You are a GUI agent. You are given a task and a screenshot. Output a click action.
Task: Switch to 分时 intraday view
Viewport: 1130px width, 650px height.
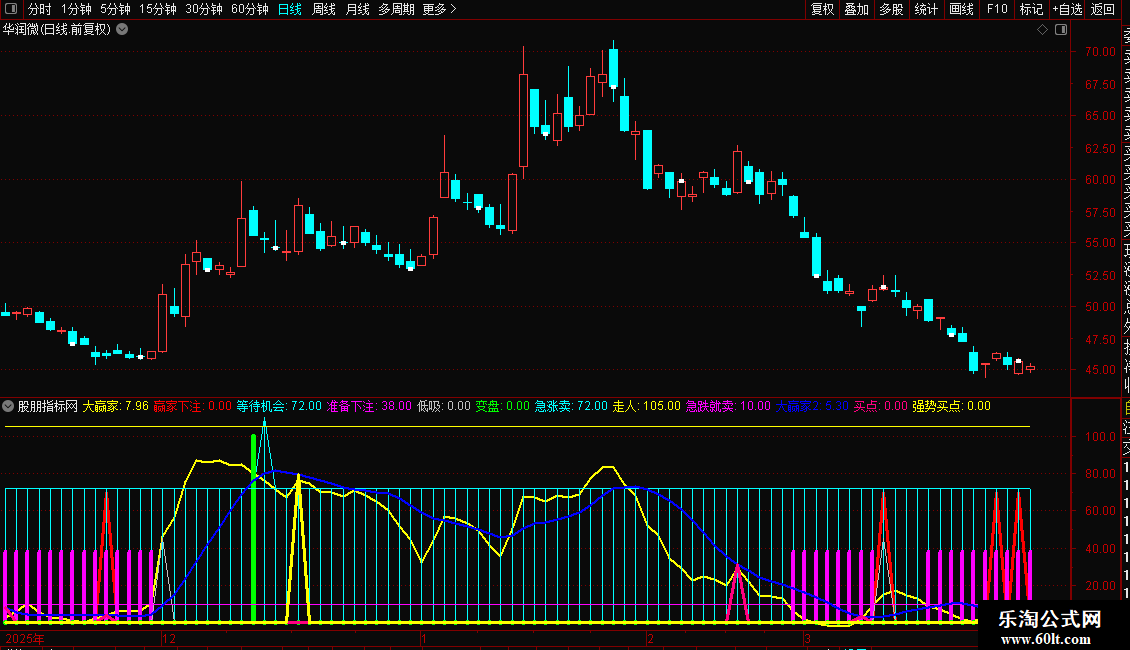(x=39, y=9)
